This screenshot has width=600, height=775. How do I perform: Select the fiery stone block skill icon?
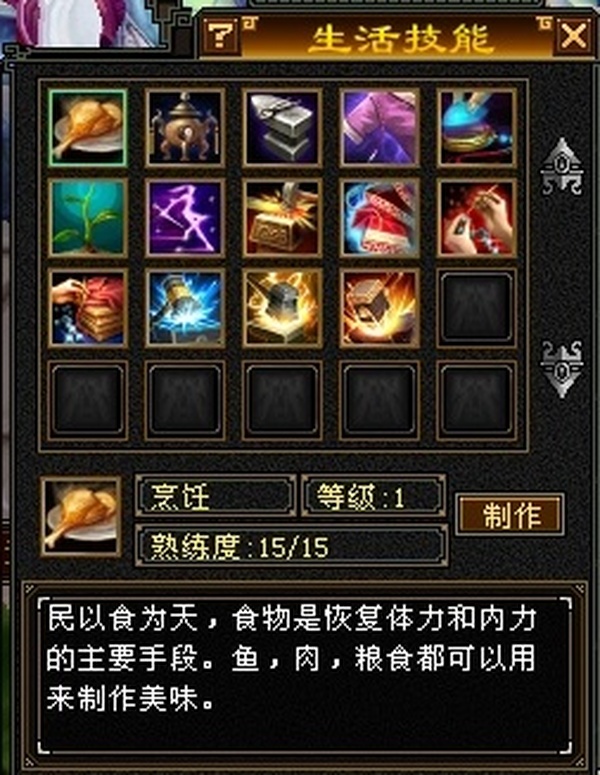tap(380, 308)
